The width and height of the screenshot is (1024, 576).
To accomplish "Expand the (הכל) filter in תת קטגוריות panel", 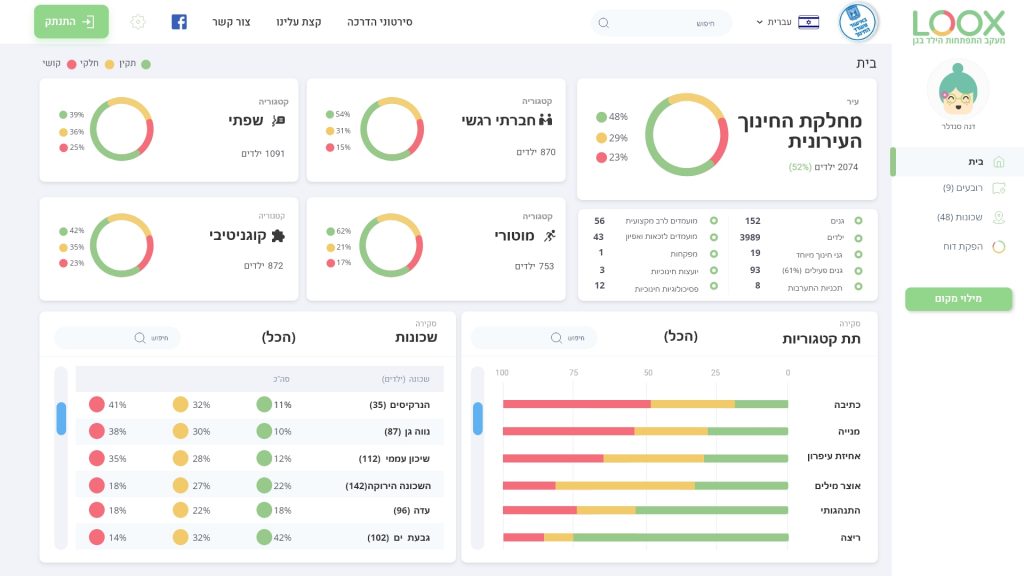I will 681,337.
